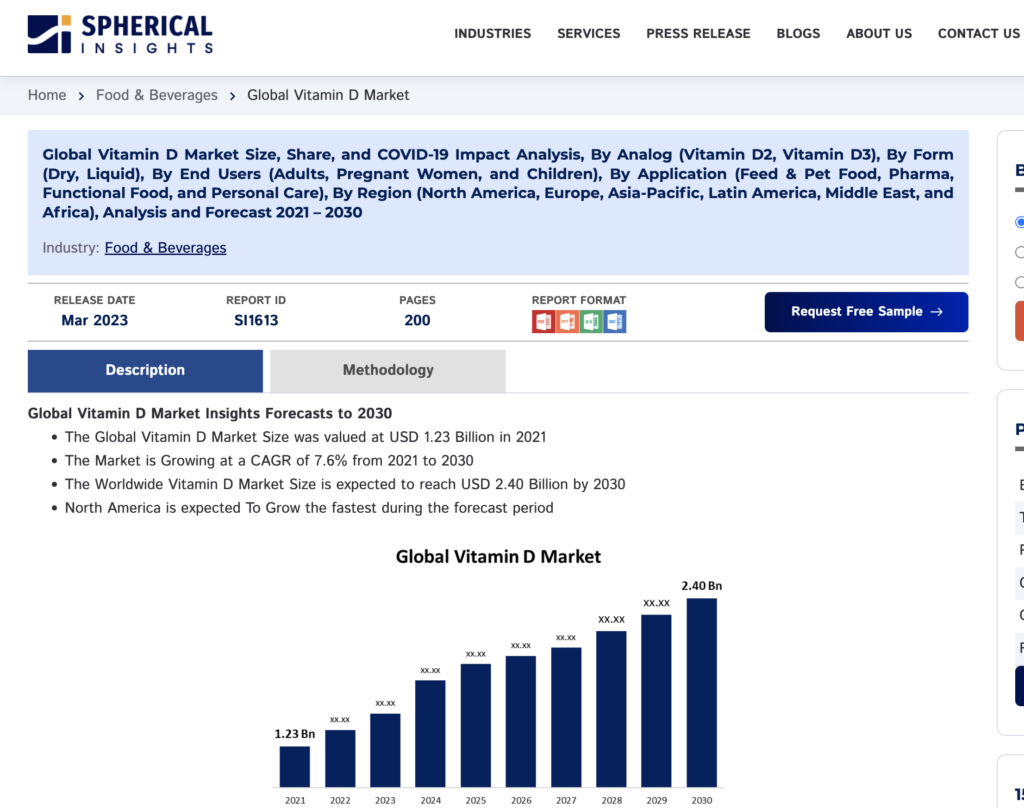1024x808 pixels.
Task: Open the About Us page
Action: (x=879, y=33)
